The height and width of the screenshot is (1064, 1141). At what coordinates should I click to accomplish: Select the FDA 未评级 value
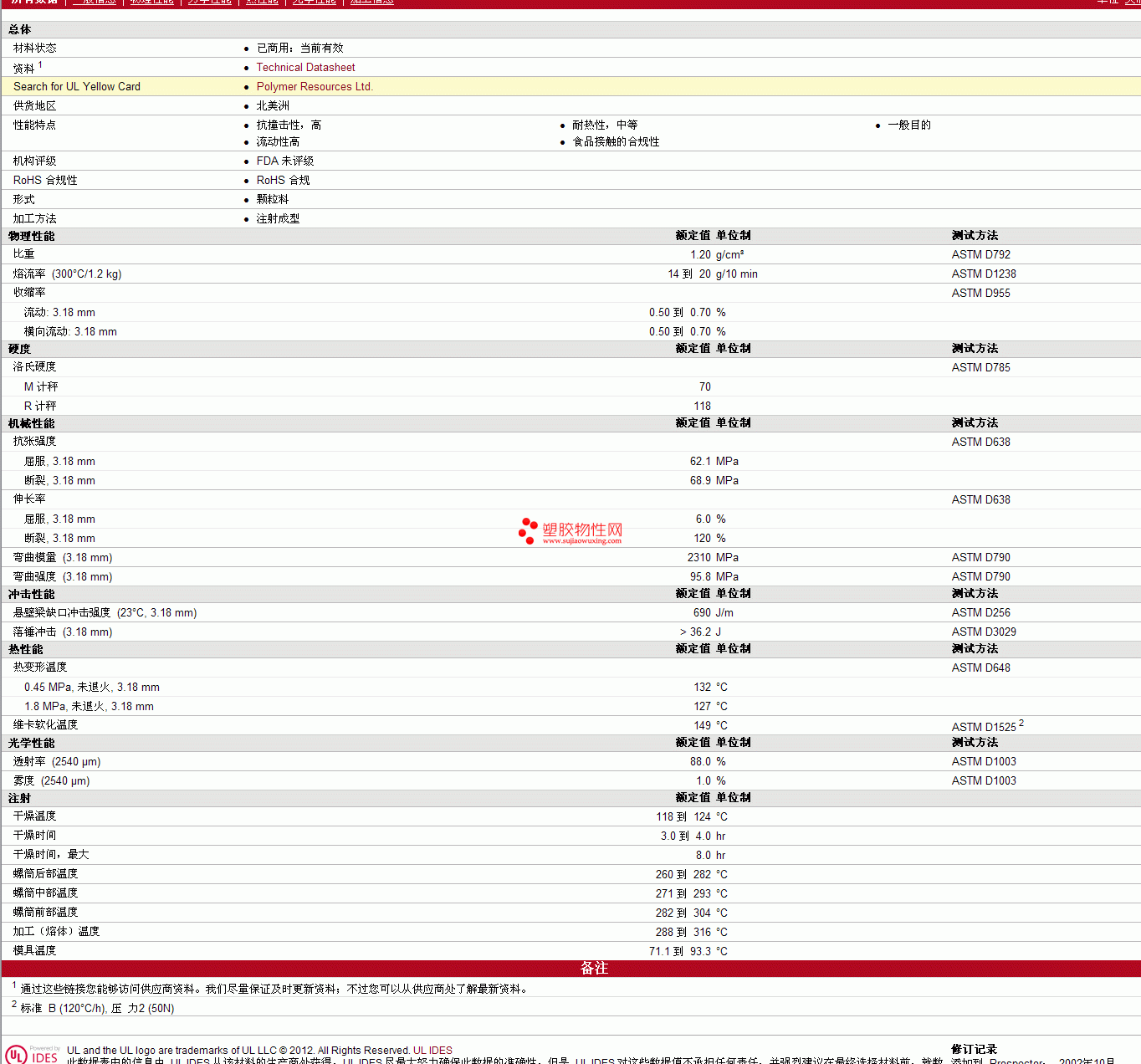[285, 161]
